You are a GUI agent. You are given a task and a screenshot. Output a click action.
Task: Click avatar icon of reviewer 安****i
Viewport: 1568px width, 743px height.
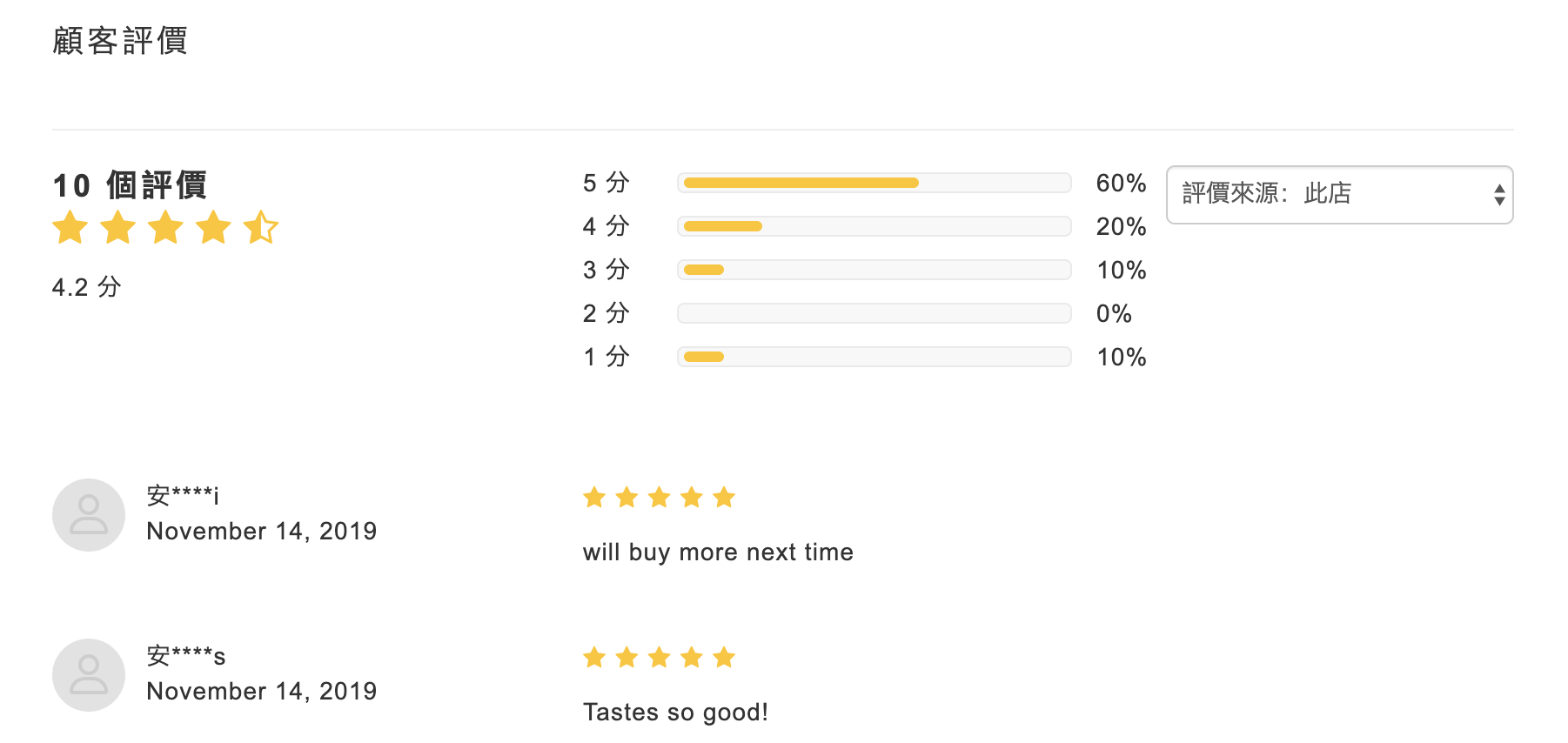pos(89,515)
